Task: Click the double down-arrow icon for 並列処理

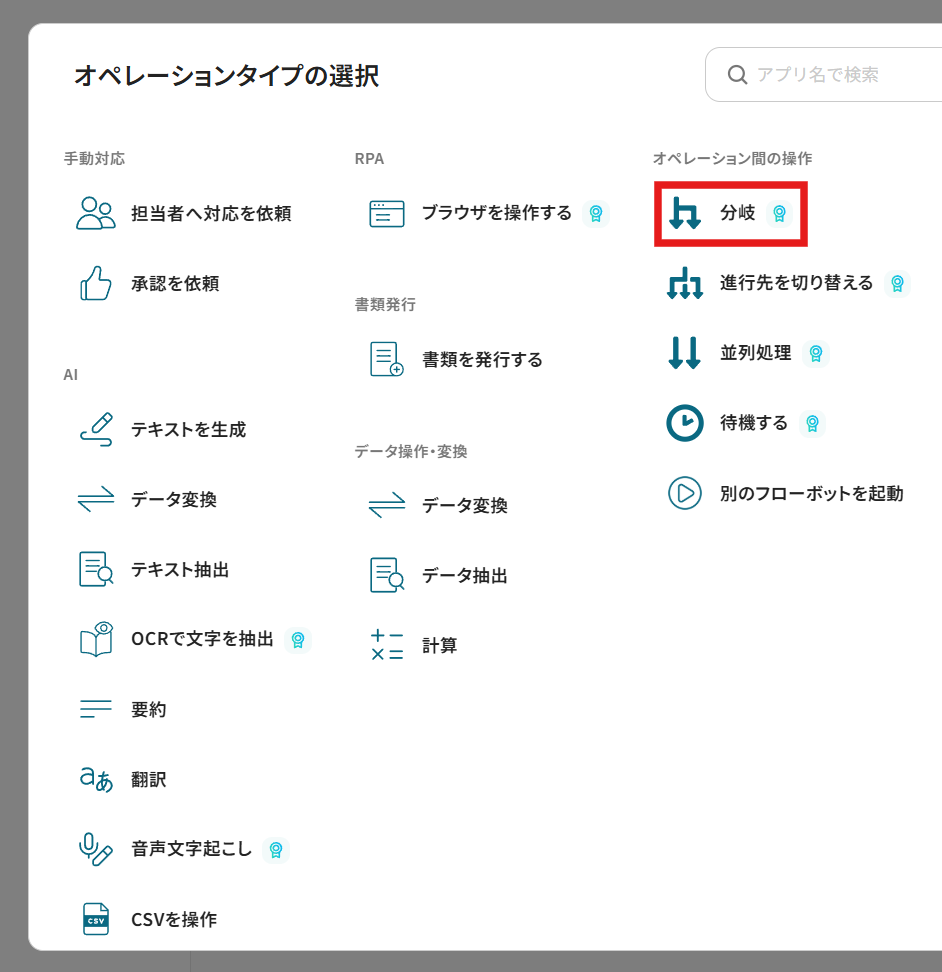Action: [x=685, y=353]
